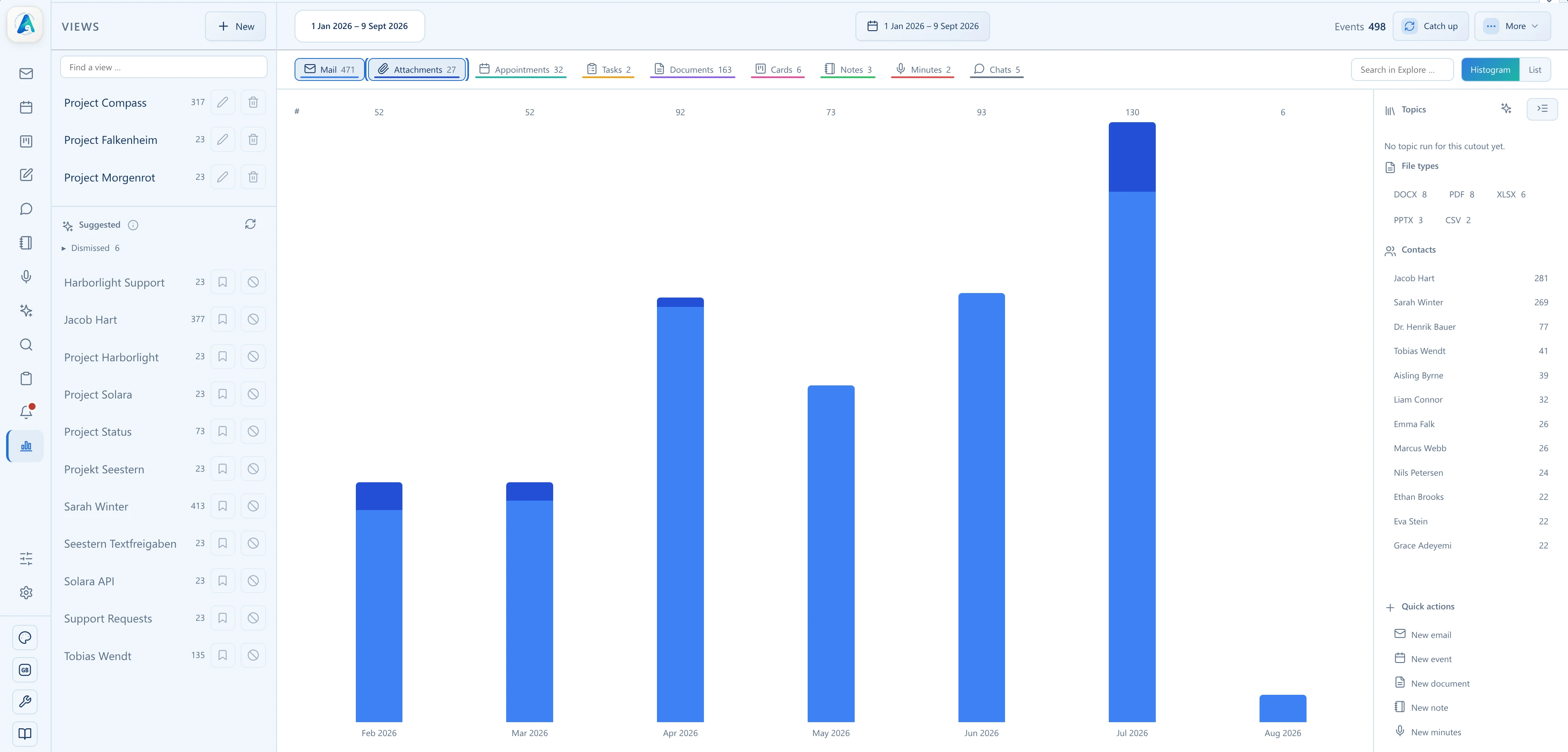Open the settings gear icon
The image size is (1568, 752).
point(26,593)
